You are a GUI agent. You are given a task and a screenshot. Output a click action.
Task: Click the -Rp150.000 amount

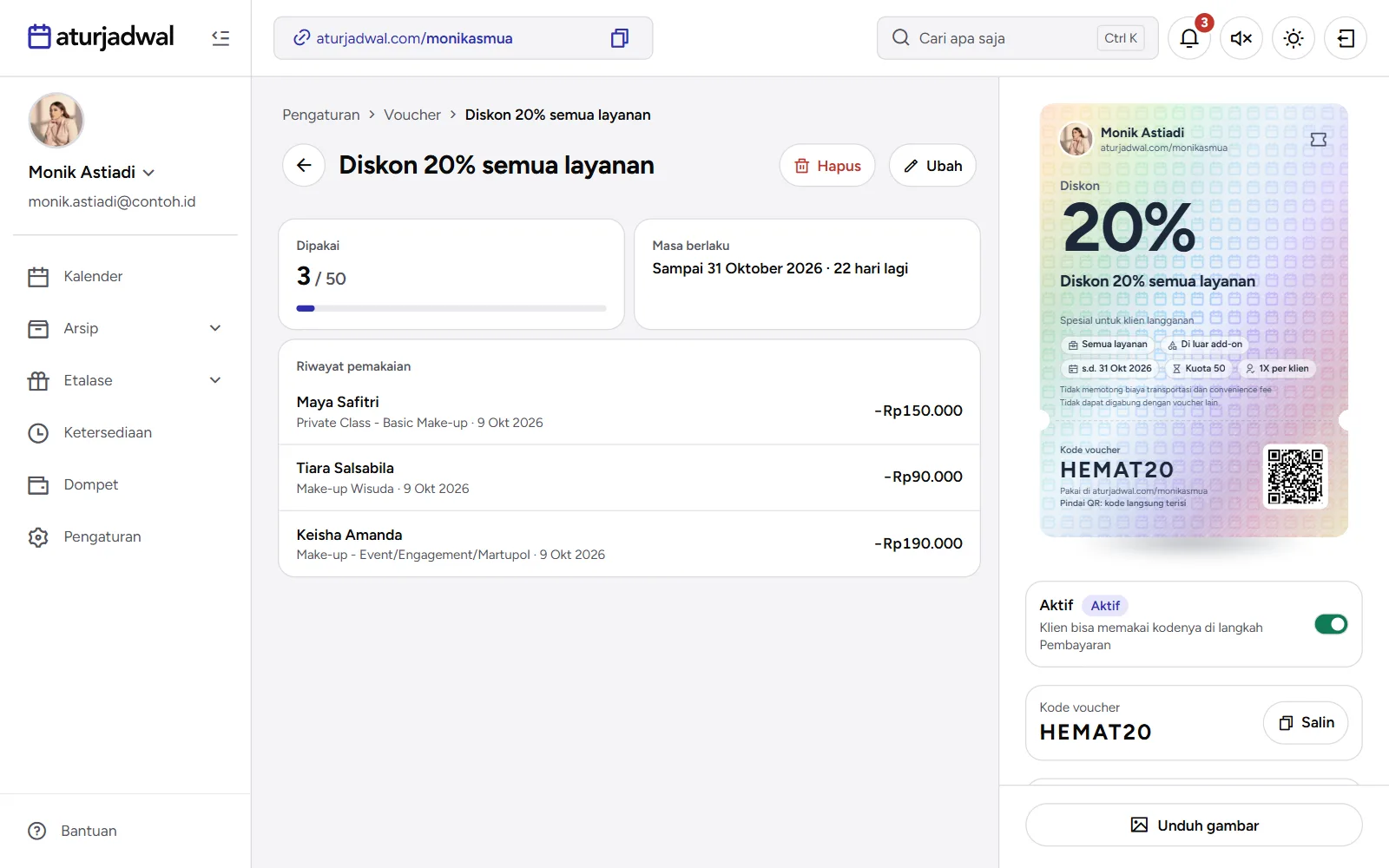pyautogui.click(x=918, y=411)
